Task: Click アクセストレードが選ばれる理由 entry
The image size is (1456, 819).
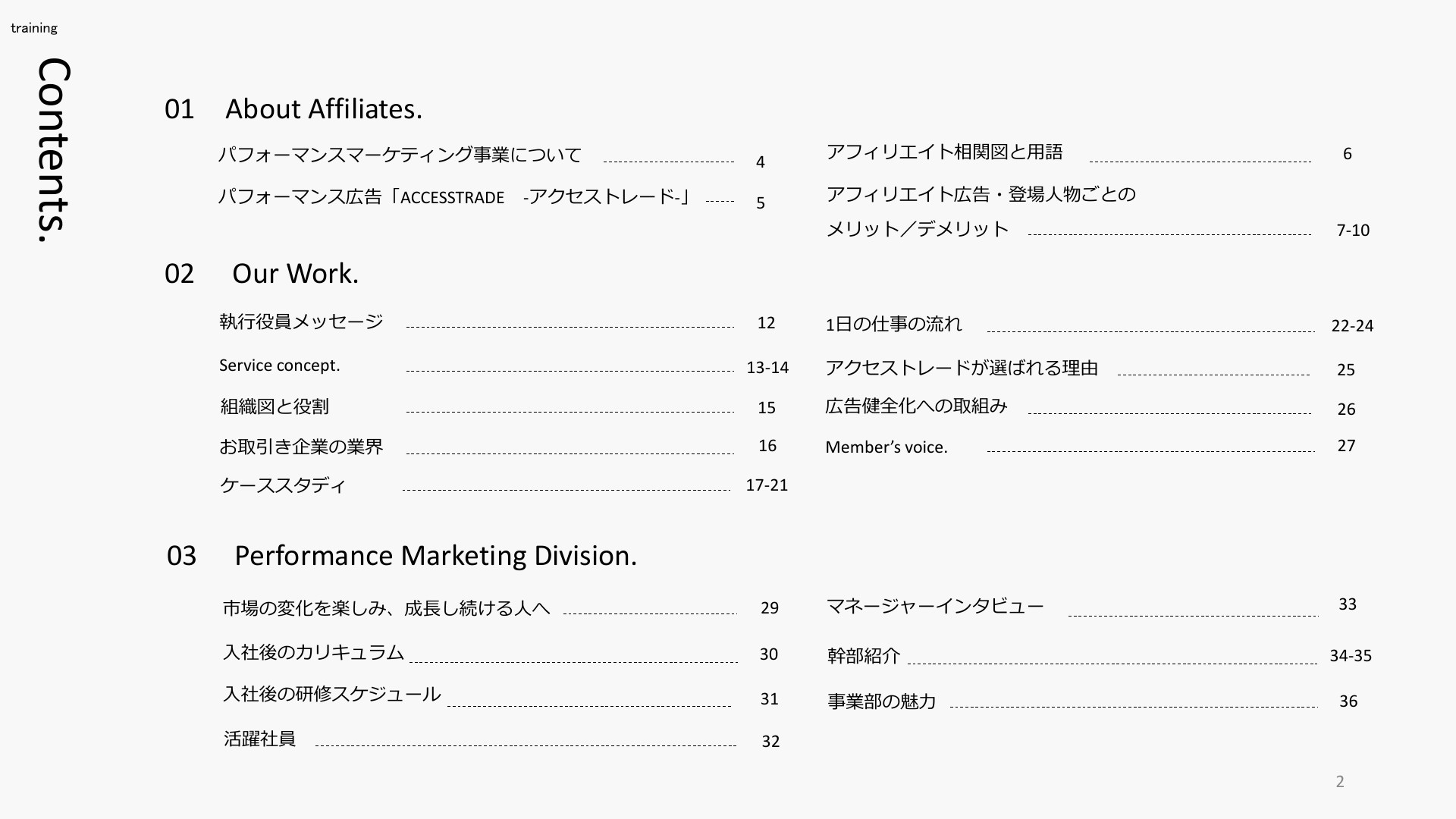Action: pyautogui.click(x=962, y=369)
